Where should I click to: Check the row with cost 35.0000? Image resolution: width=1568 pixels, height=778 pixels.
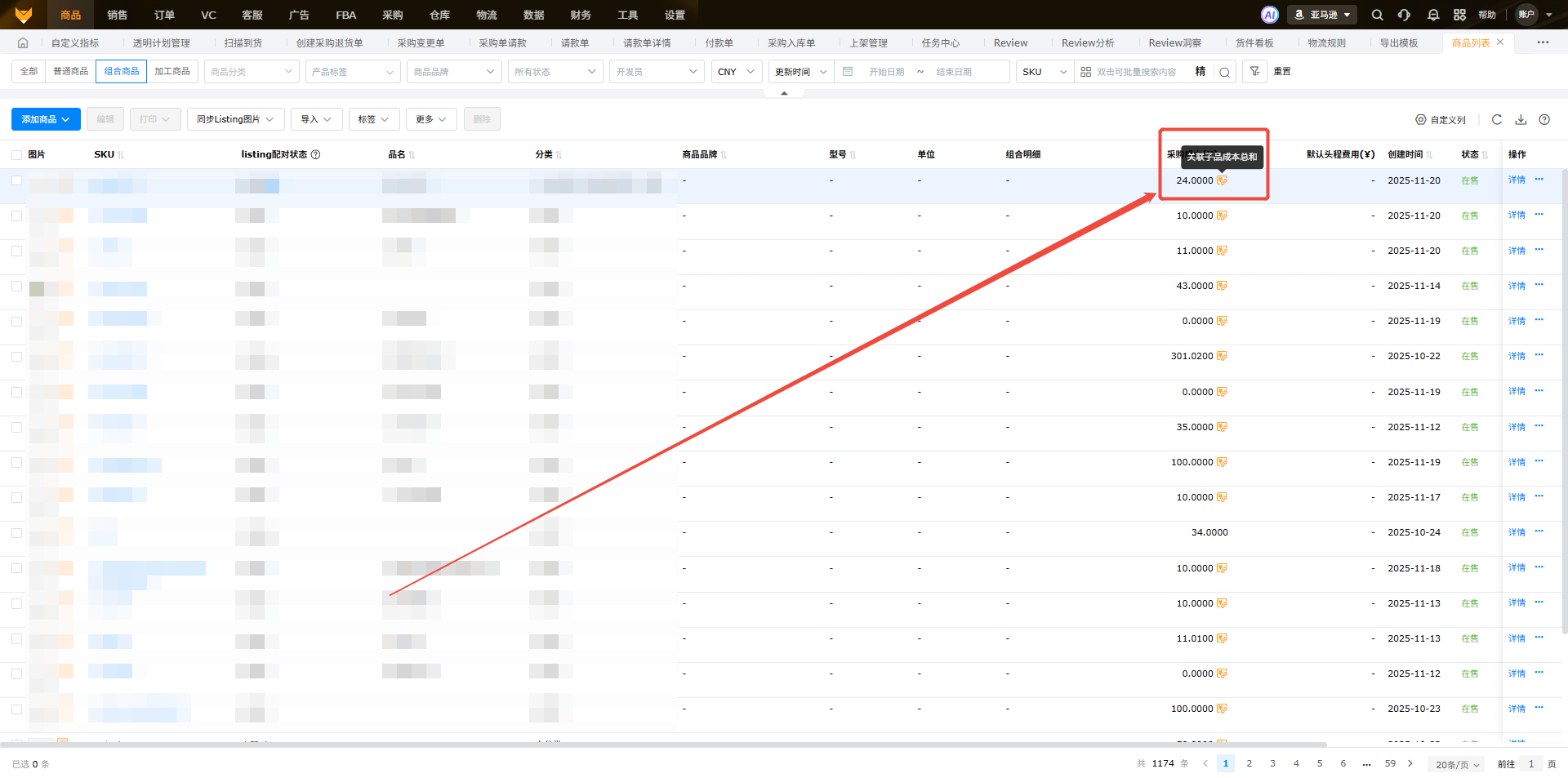click(16, 427)
